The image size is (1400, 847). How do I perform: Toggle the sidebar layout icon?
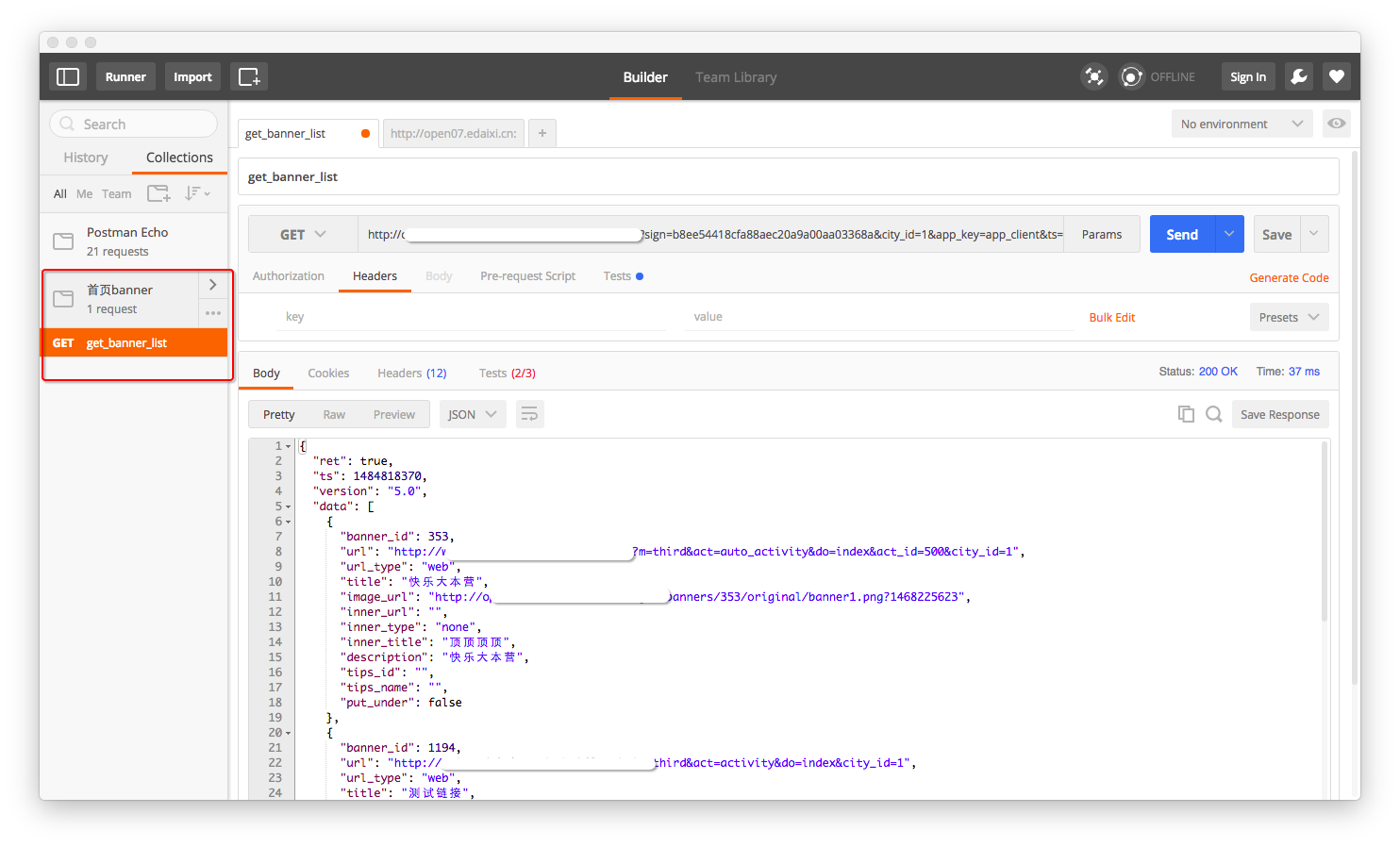coord(68,76)
